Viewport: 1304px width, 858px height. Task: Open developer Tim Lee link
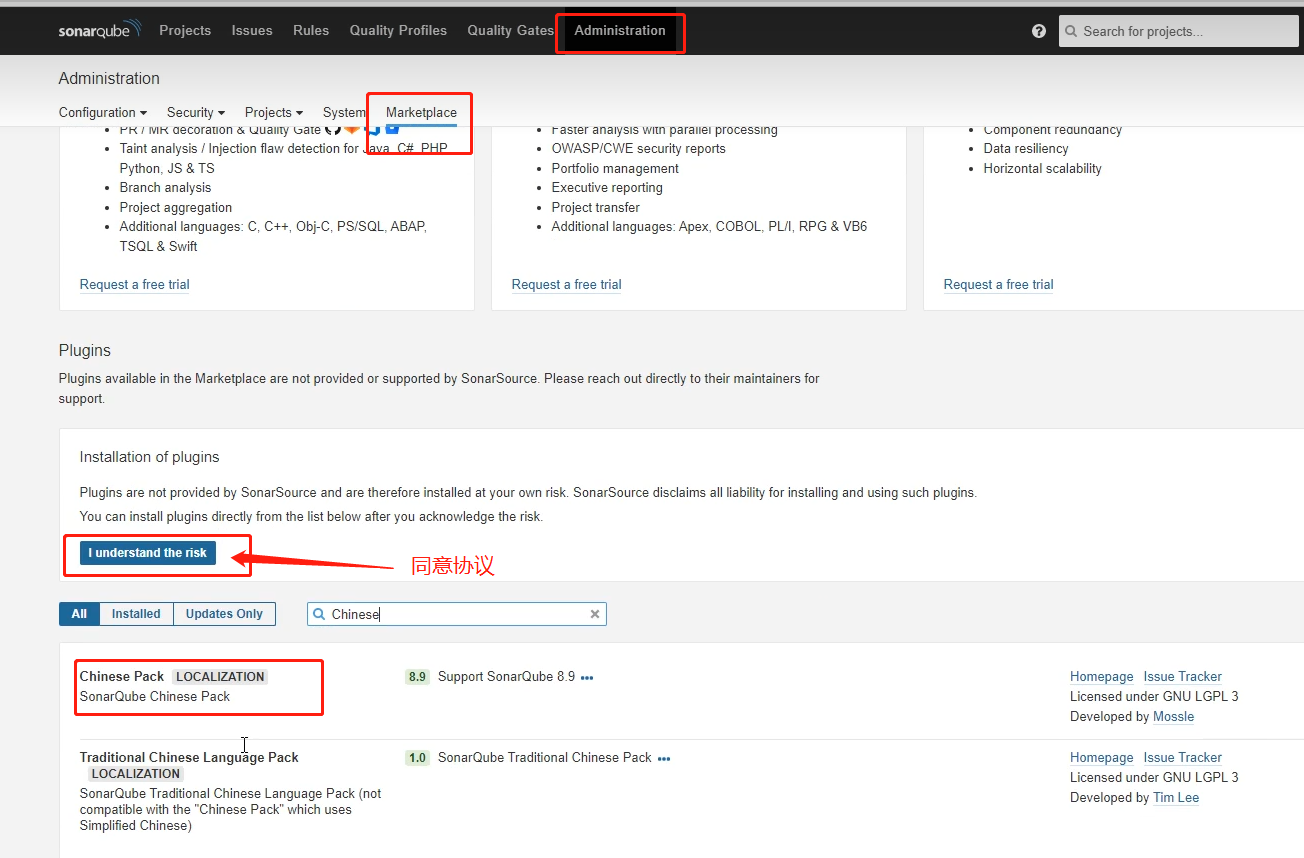point(1176,798)
